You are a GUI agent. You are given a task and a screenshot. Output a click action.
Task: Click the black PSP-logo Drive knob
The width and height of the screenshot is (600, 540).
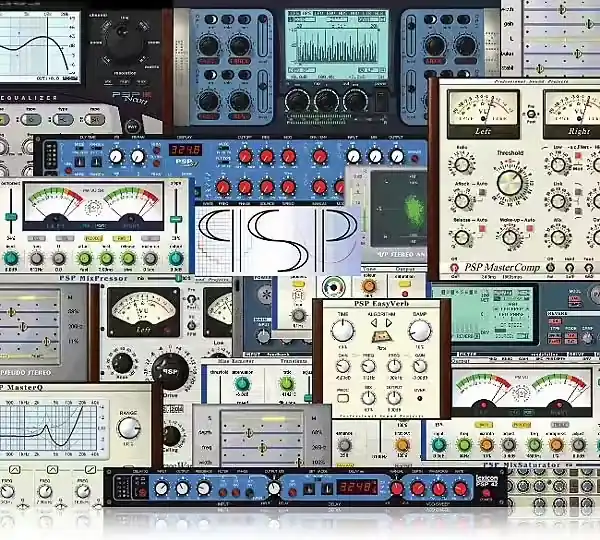pyautogui.click(x=170, y=371)
